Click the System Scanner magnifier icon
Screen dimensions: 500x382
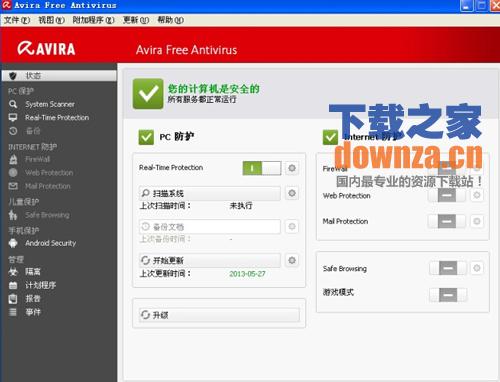13,104
